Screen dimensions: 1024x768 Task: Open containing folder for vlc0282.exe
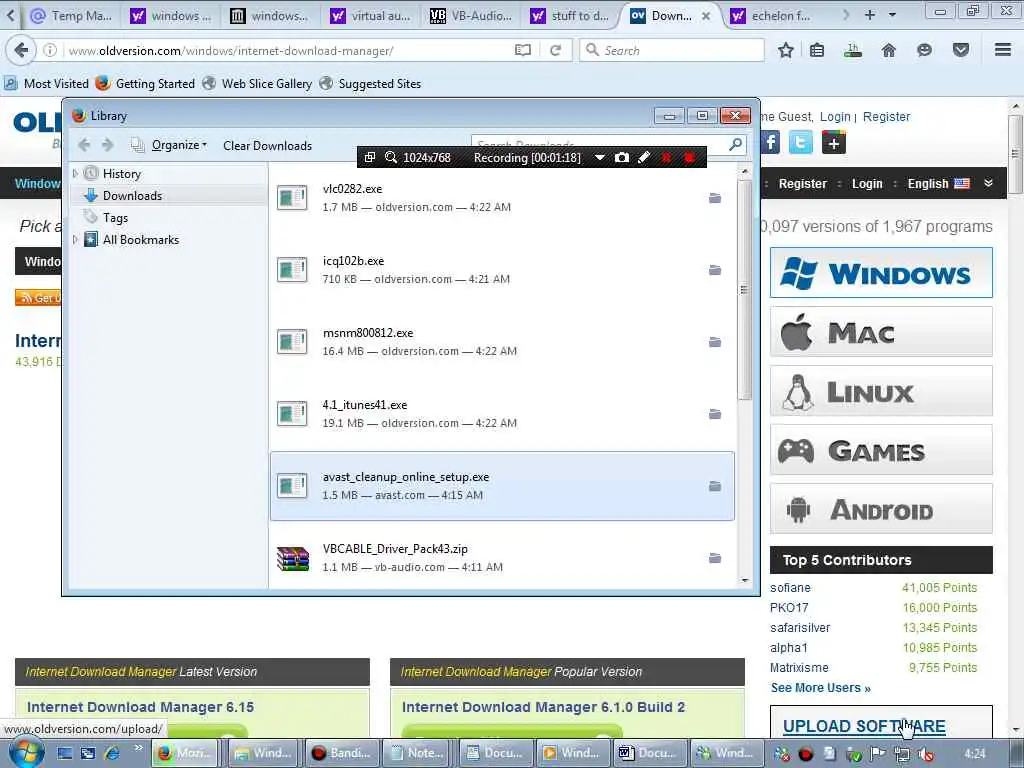point(715,198)
